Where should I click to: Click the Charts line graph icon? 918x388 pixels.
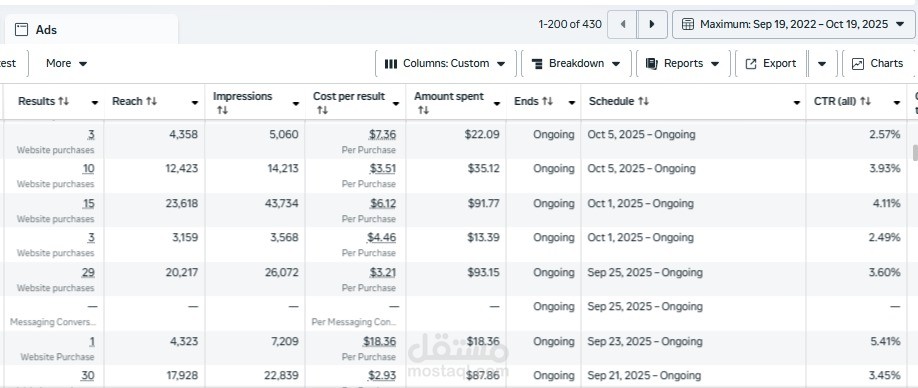coord(858,64)
